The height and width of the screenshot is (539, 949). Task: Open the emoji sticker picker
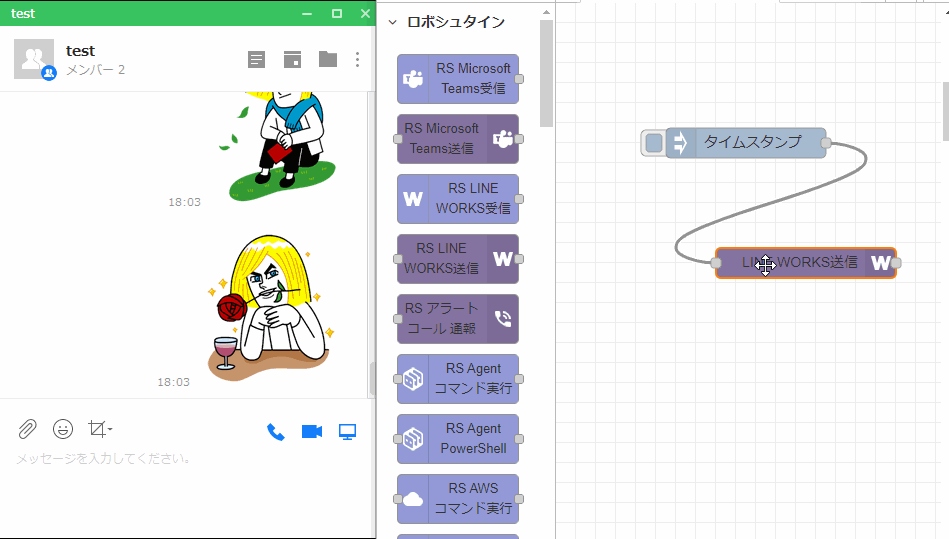(x=63, y=429)
